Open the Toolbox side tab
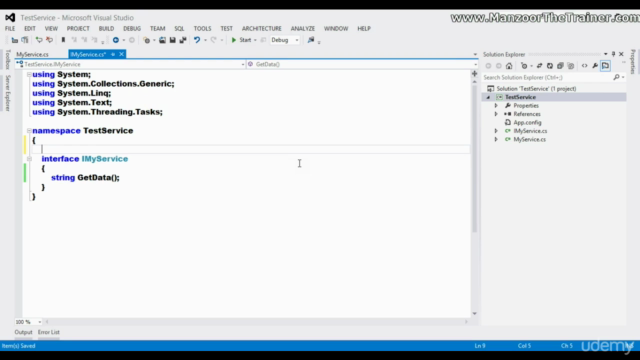 (x=8, y=60)
